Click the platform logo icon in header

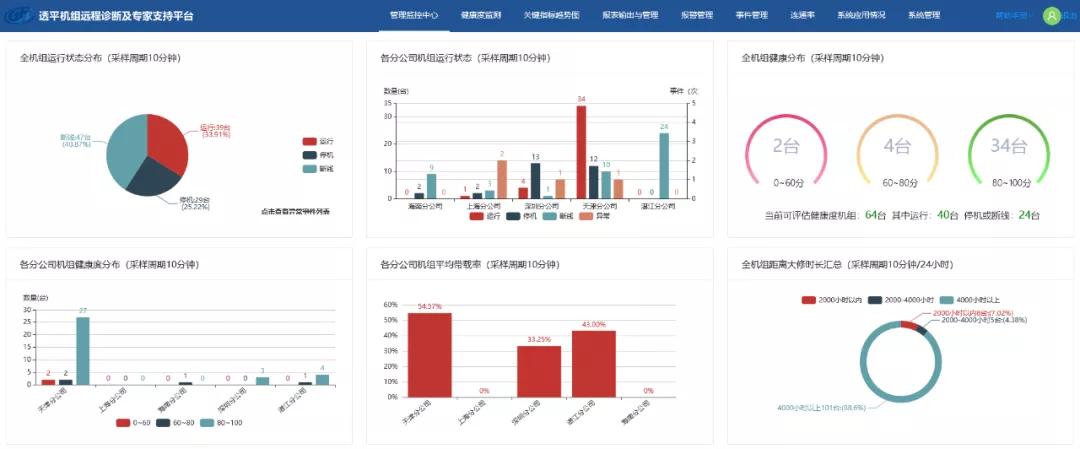[19, 16]
